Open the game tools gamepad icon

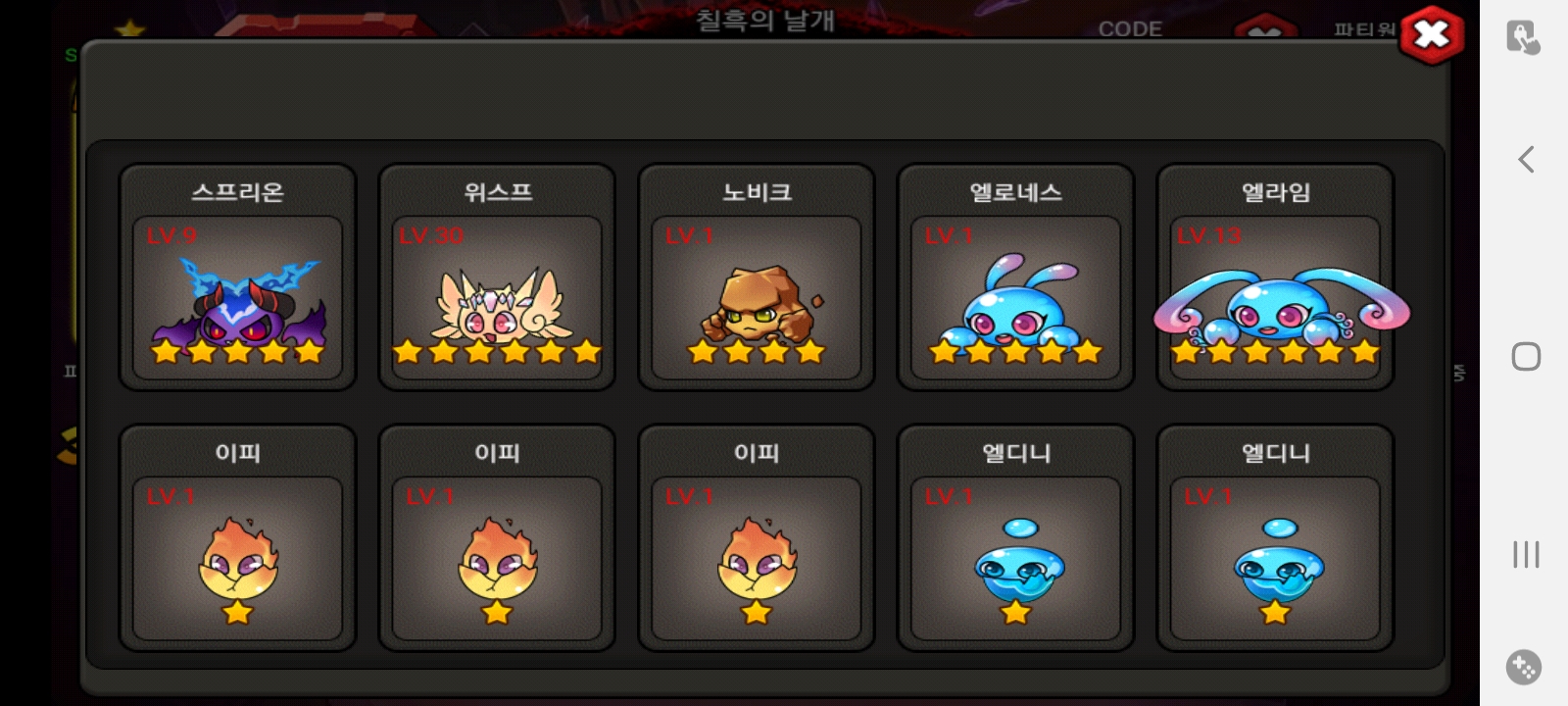click(x=1524, y=668)
